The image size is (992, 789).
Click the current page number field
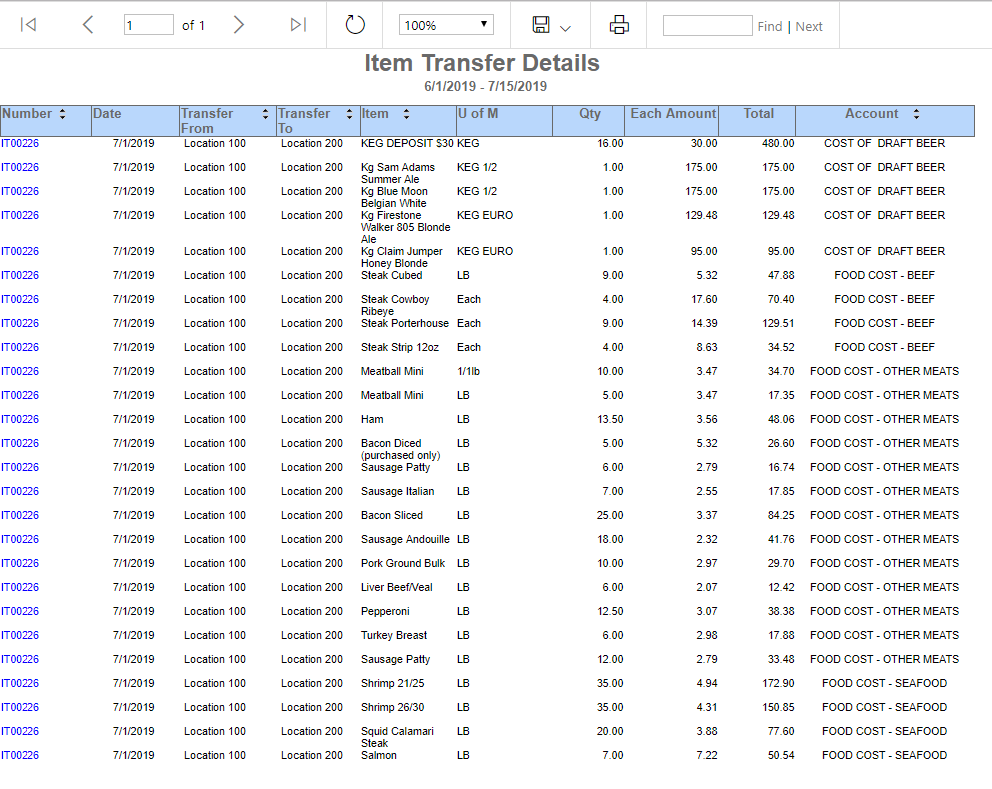click(x=149, y=25)
